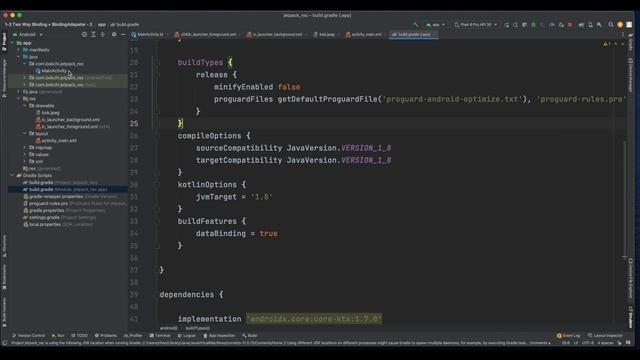Viewport: 640px width, 360px height.
Task: Click Select Opened File target icon
Action: pyautogui.click(x=84, y=35)
